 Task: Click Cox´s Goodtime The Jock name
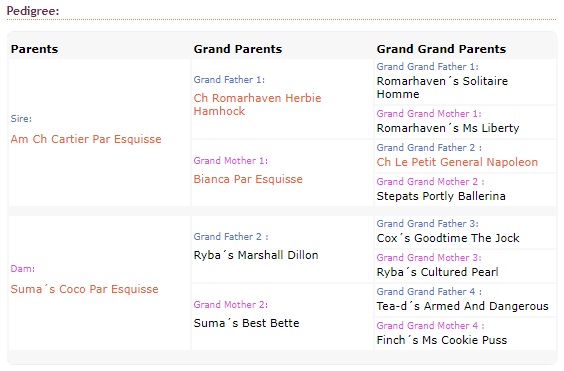(448, 238)
